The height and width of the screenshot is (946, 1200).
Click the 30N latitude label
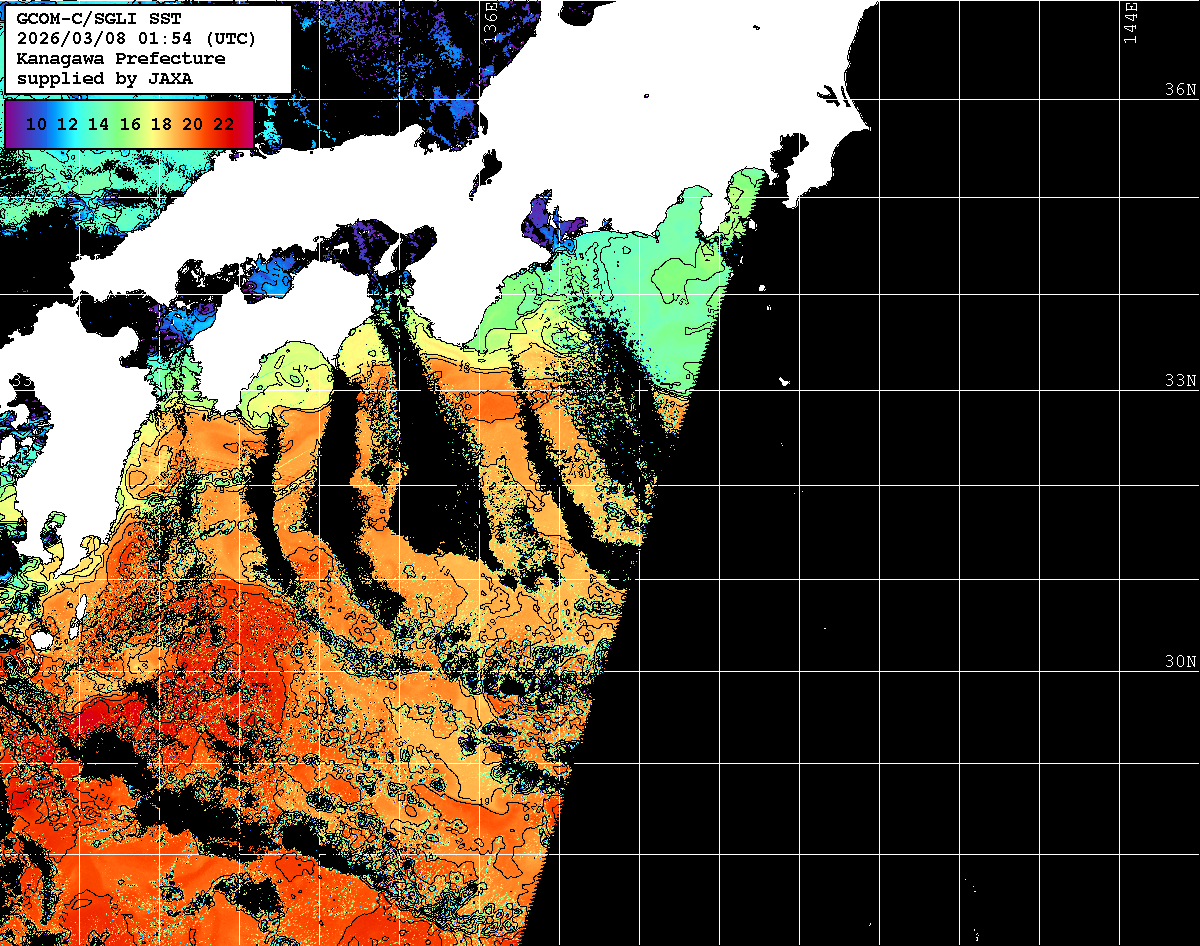(x=1179, y=662)
